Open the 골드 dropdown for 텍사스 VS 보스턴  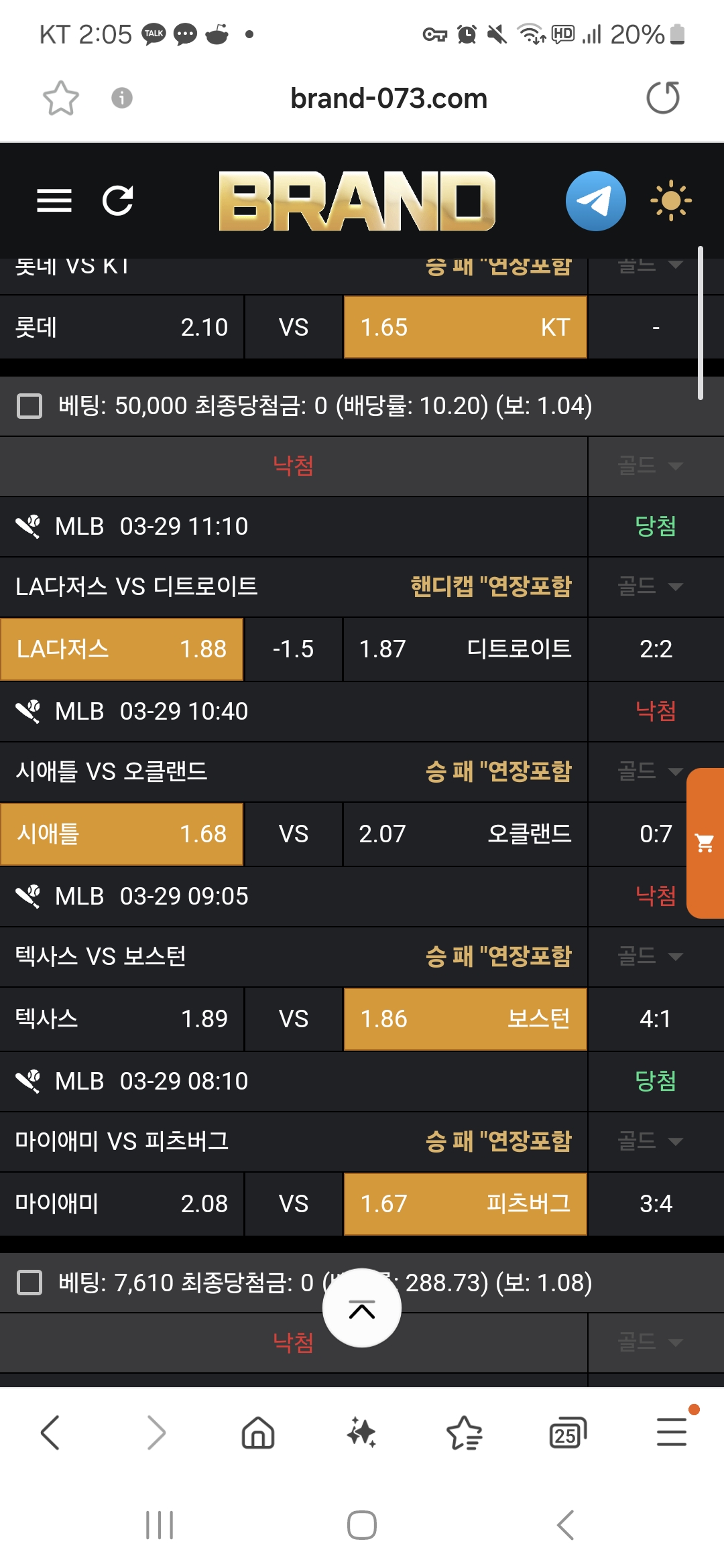pyautogui.click(x=649, y=956)
